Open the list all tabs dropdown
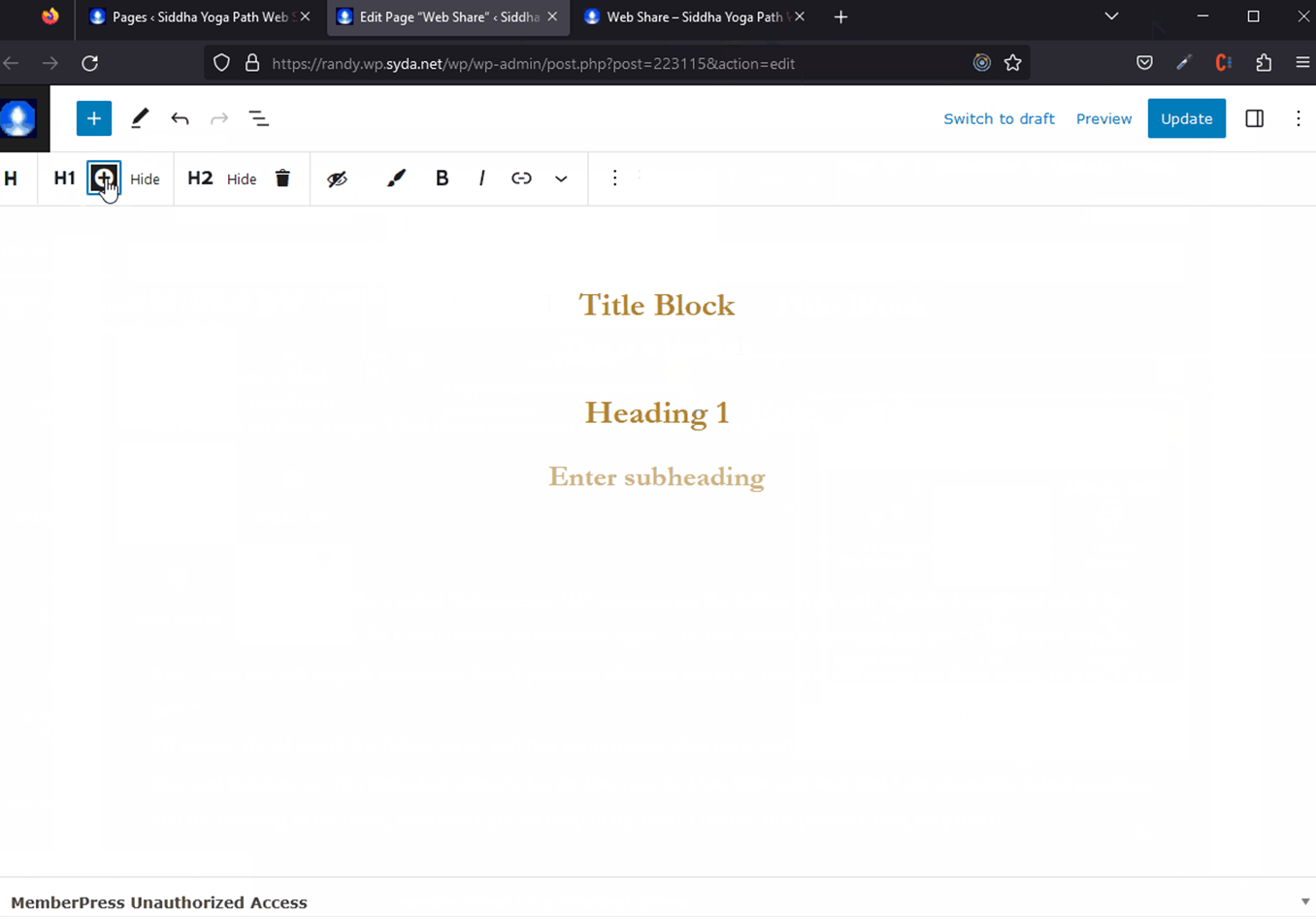Screen dimensions: 1316x917 1111,16
